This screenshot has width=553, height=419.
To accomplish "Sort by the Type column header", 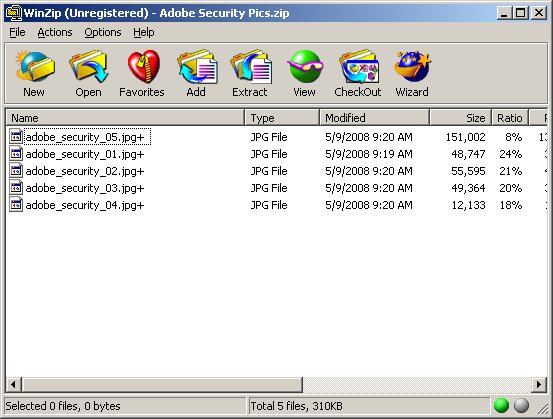I will tap(282, 117).
